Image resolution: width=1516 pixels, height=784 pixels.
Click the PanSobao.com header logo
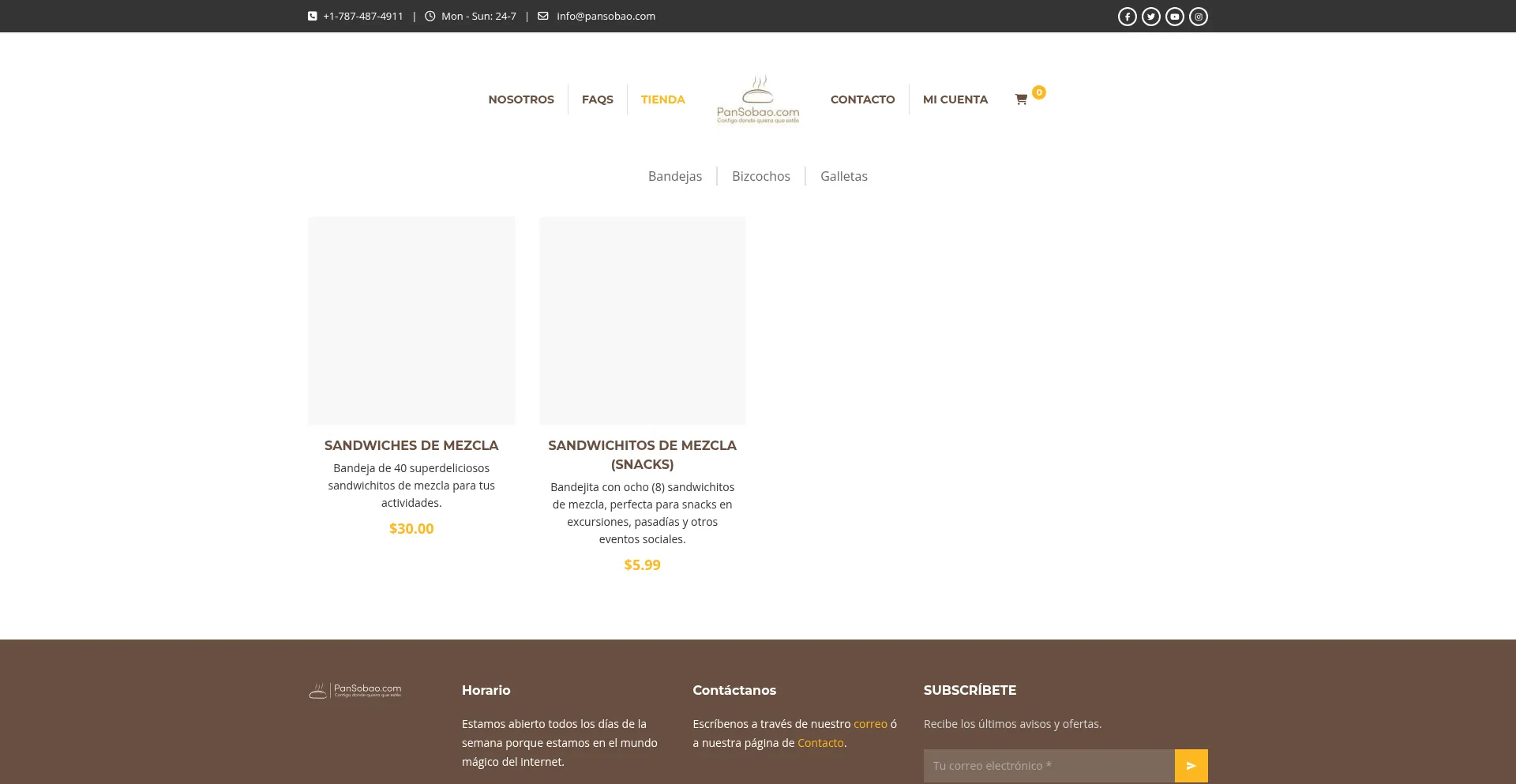[757, 99]
